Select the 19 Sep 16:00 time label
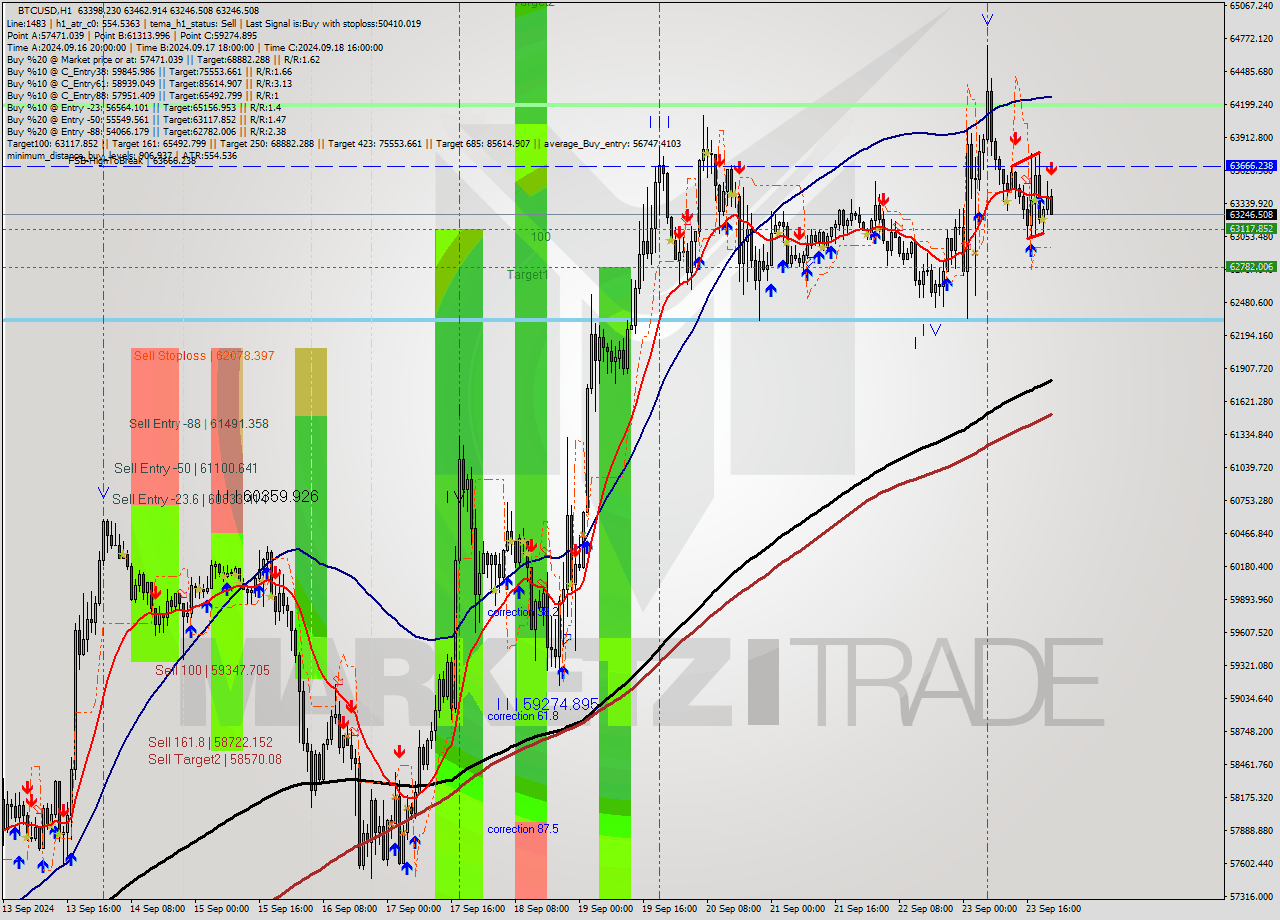Image resolution: width=1280 pixels, height=920 pixels. pyautogui.click(x=669, y=909)
